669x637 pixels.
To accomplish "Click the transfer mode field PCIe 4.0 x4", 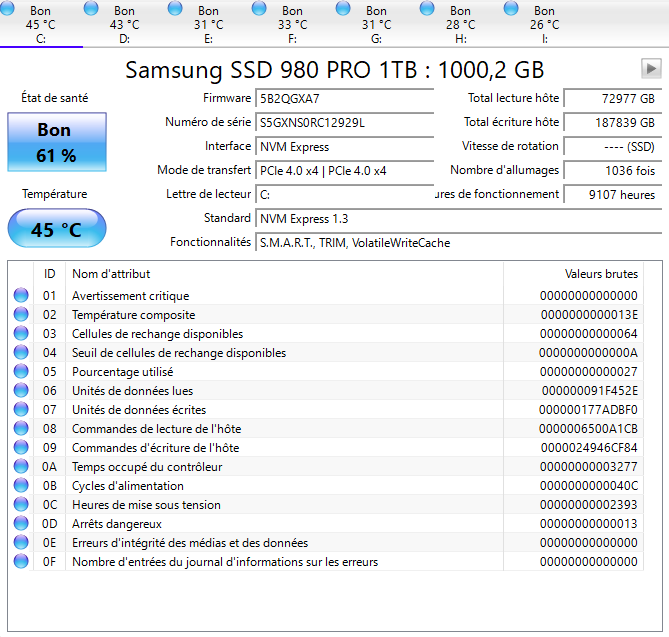I will point(345,171).
